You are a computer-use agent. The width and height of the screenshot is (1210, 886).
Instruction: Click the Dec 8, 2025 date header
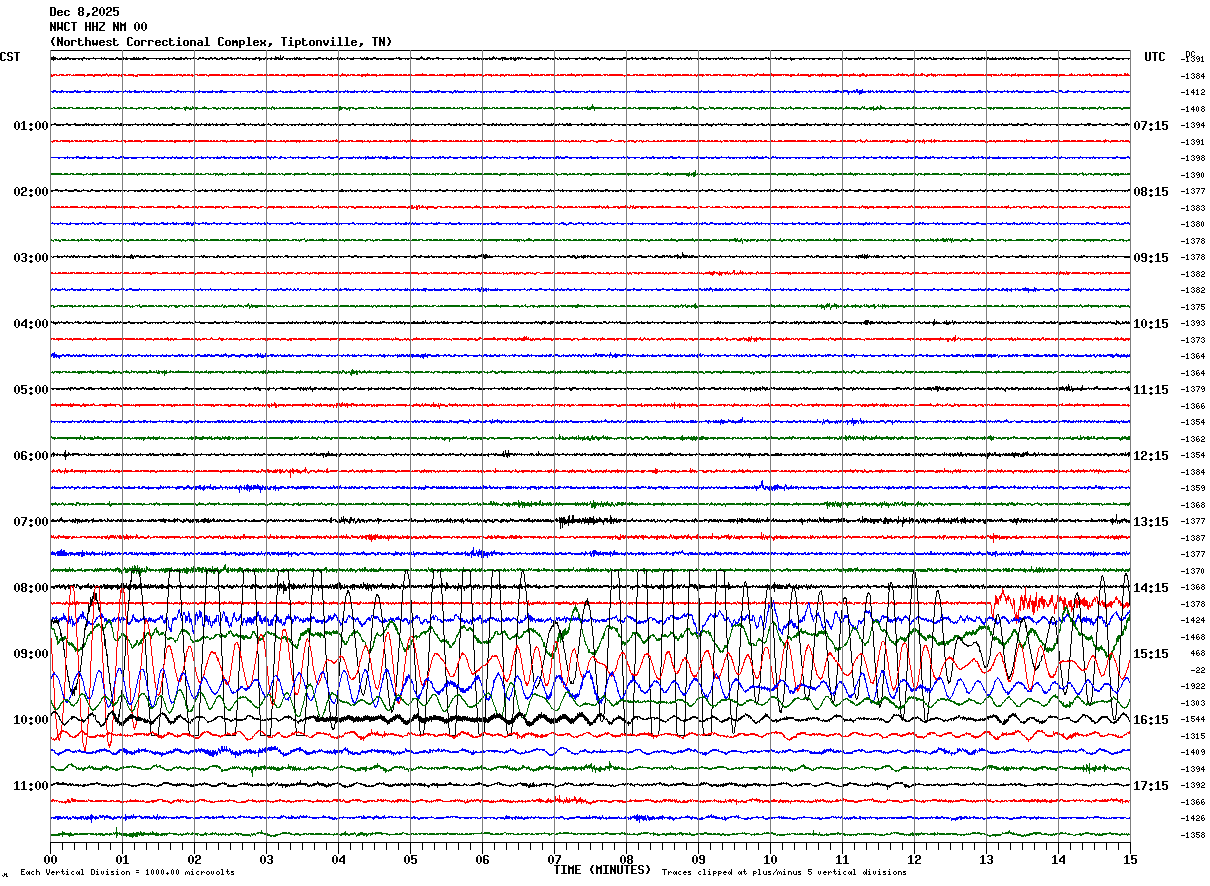84,12
